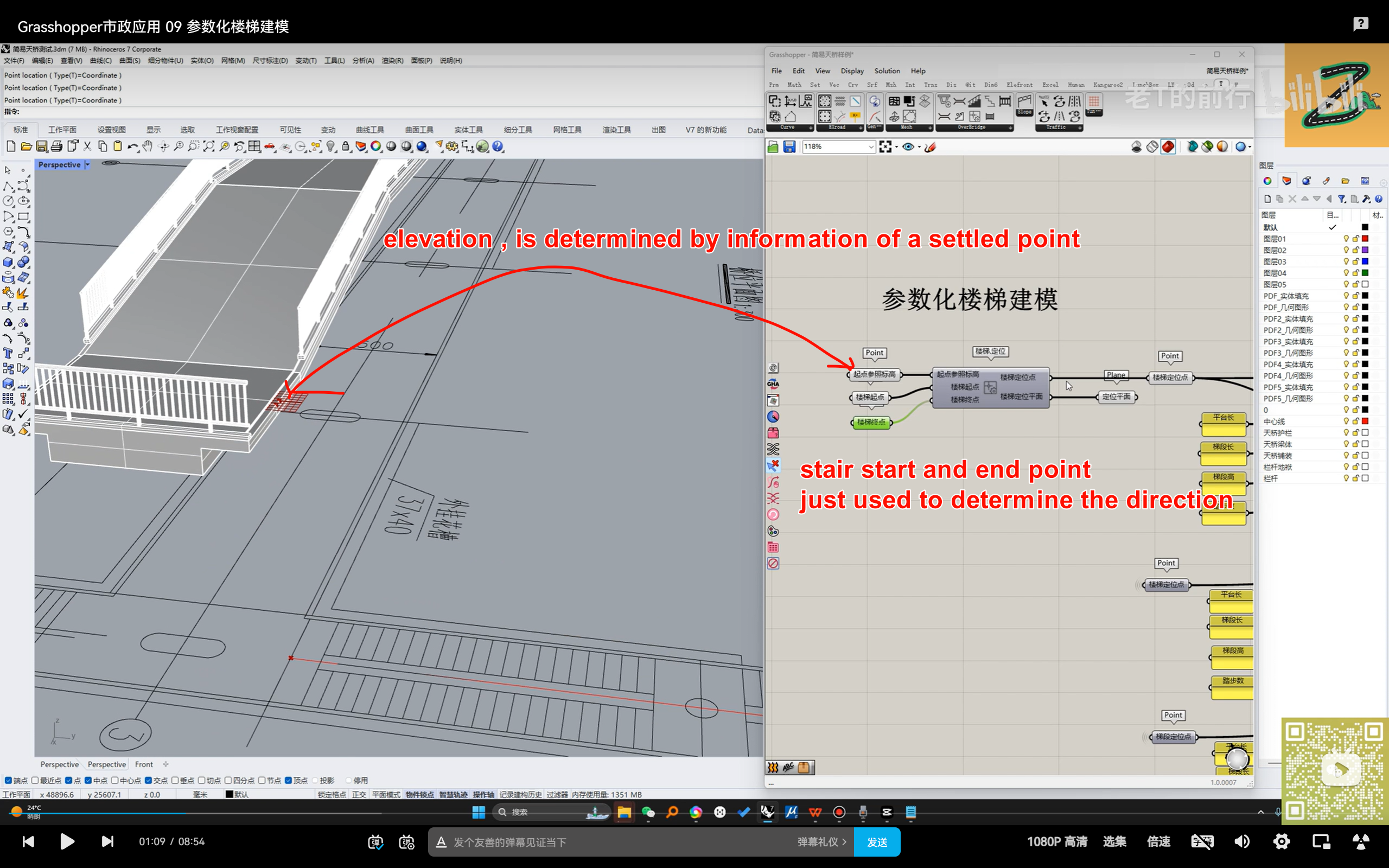
Task: Open the Perspective viewport title dropdown arrow
Action: point(87,165)
